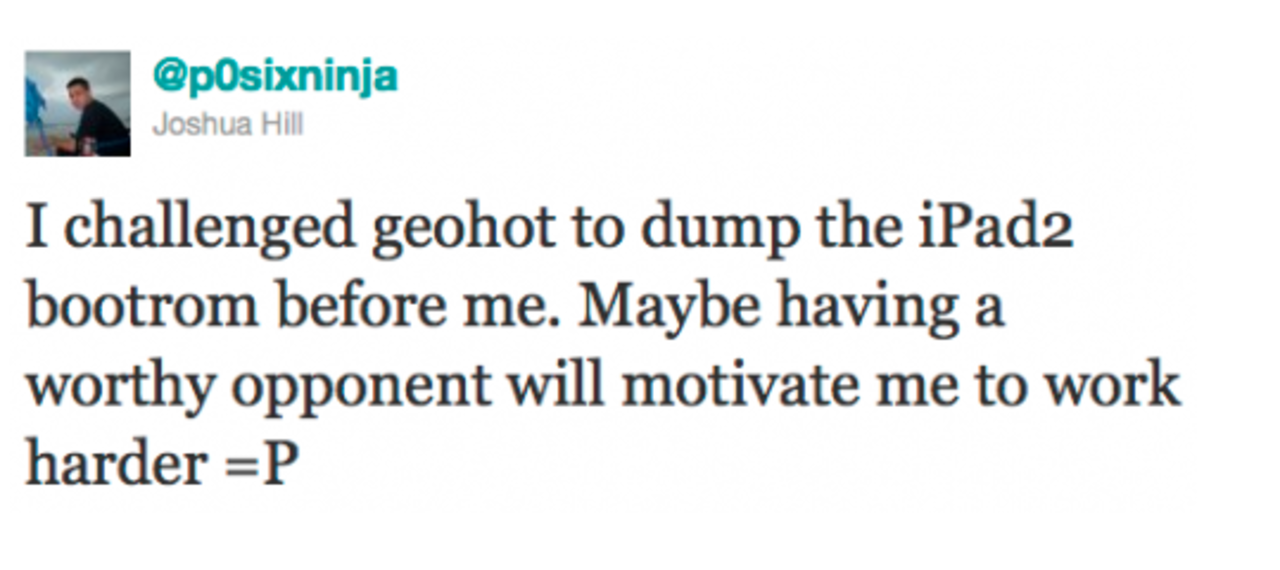Click the first letter "I" starting the tweet
The height and width of the screenshot is (570, 1280).
click(36, 232)
